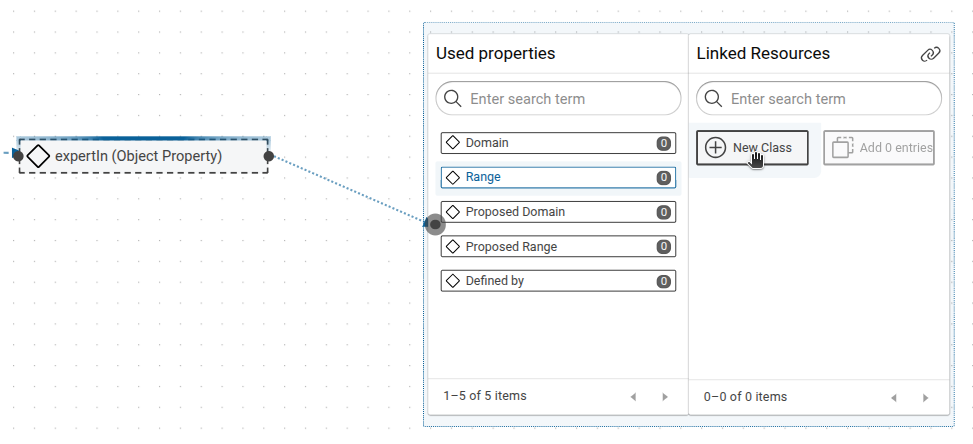Click the search magnifier in Linked Resources
973x444 pixels.
coord(714,99)
